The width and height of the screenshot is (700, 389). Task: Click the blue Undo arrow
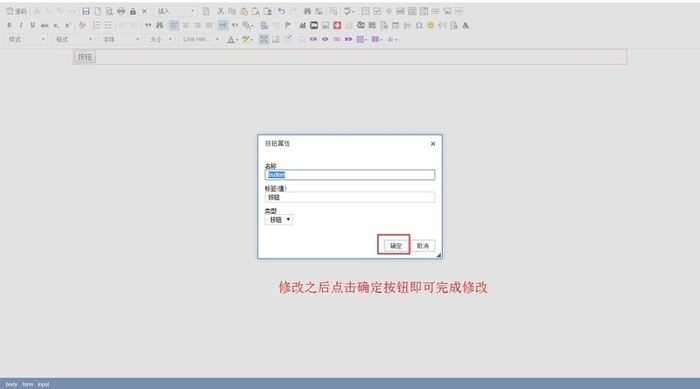[281, 11]
